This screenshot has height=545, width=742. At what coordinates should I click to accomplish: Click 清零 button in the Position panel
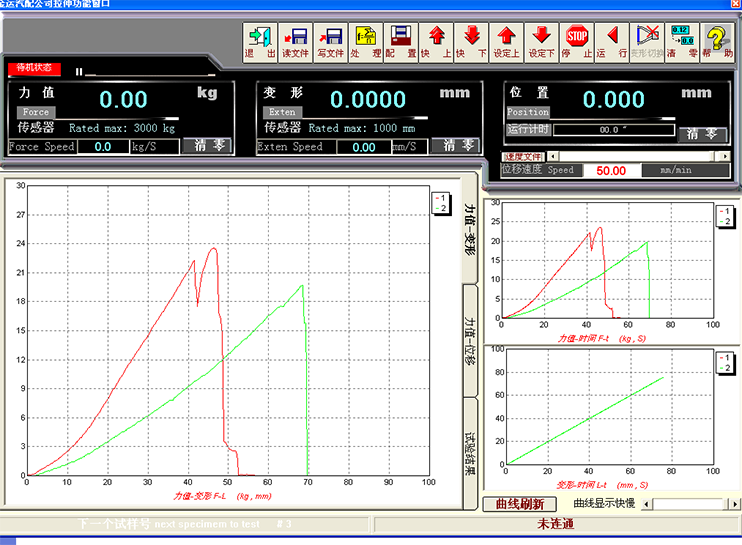click(703, 133)
